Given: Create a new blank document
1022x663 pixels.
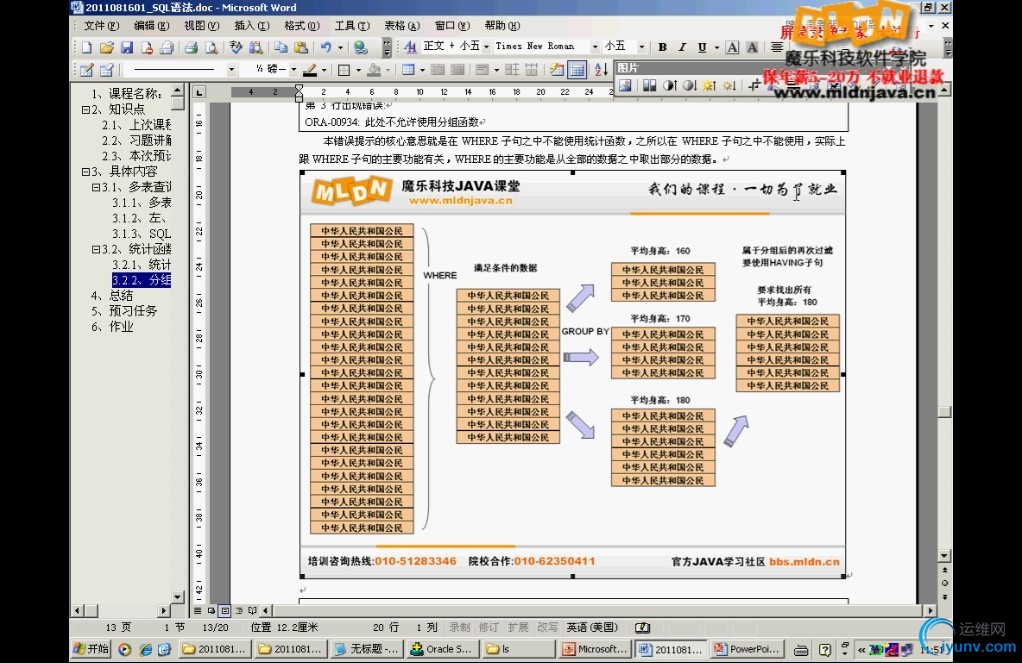Looking at the screenshot, I should [87, 47].
